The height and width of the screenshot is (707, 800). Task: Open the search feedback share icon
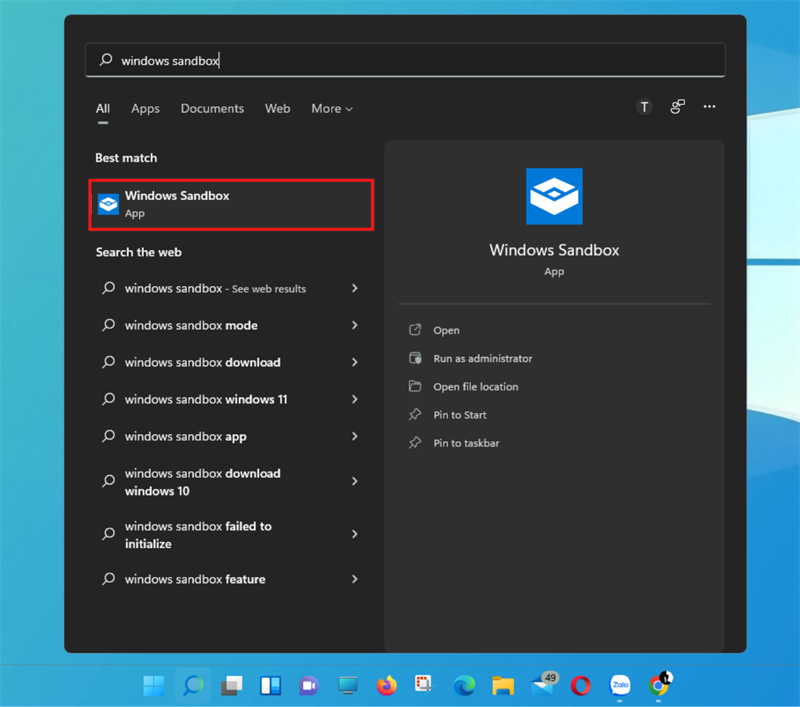tap(678, 107)
